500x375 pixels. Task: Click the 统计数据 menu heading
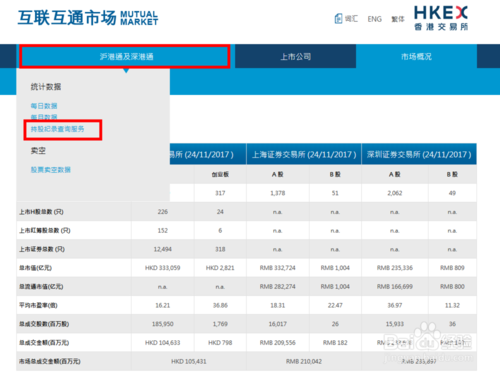click(46, 87)
